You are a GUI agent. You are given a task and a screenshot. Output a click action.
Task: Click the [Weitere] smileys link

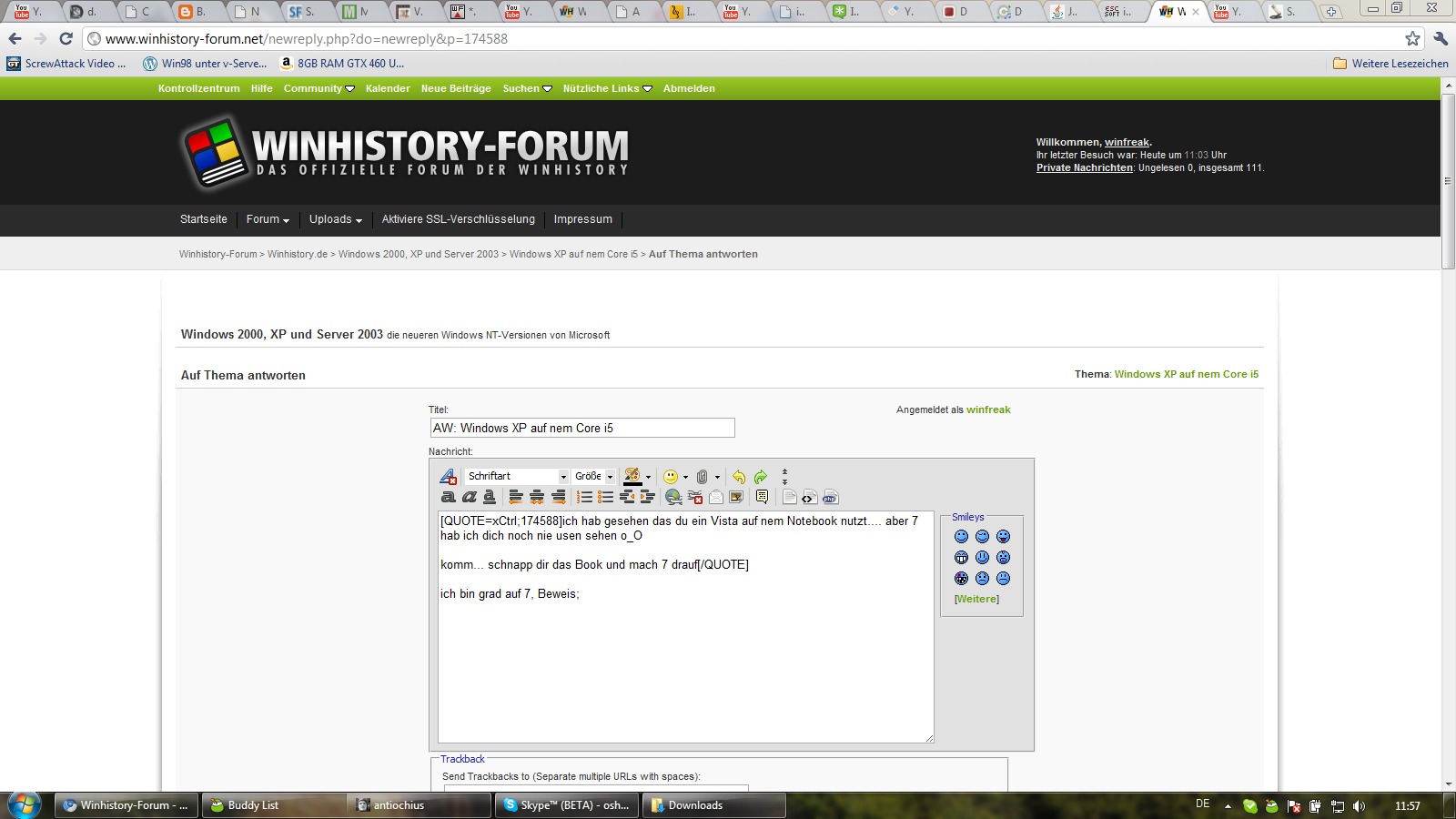[x=976, y=599]
